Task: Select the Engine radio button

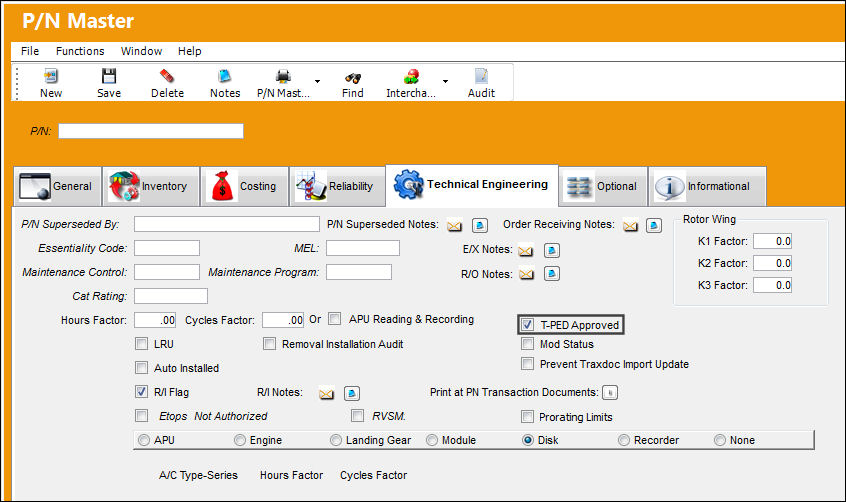Action: coord(240,440)
